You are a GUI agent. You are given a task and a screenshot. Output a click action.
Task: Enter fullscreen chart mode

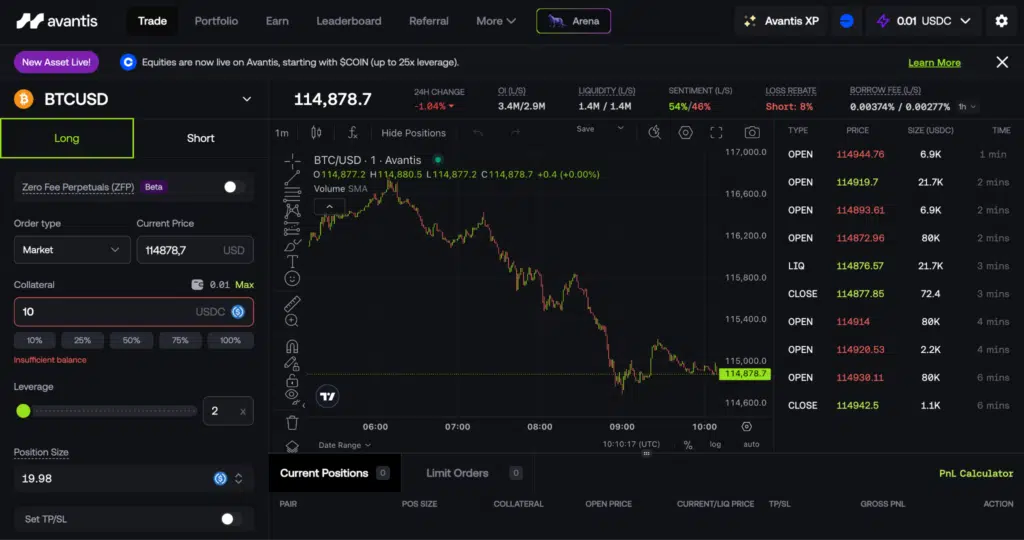tap(716, 132)
